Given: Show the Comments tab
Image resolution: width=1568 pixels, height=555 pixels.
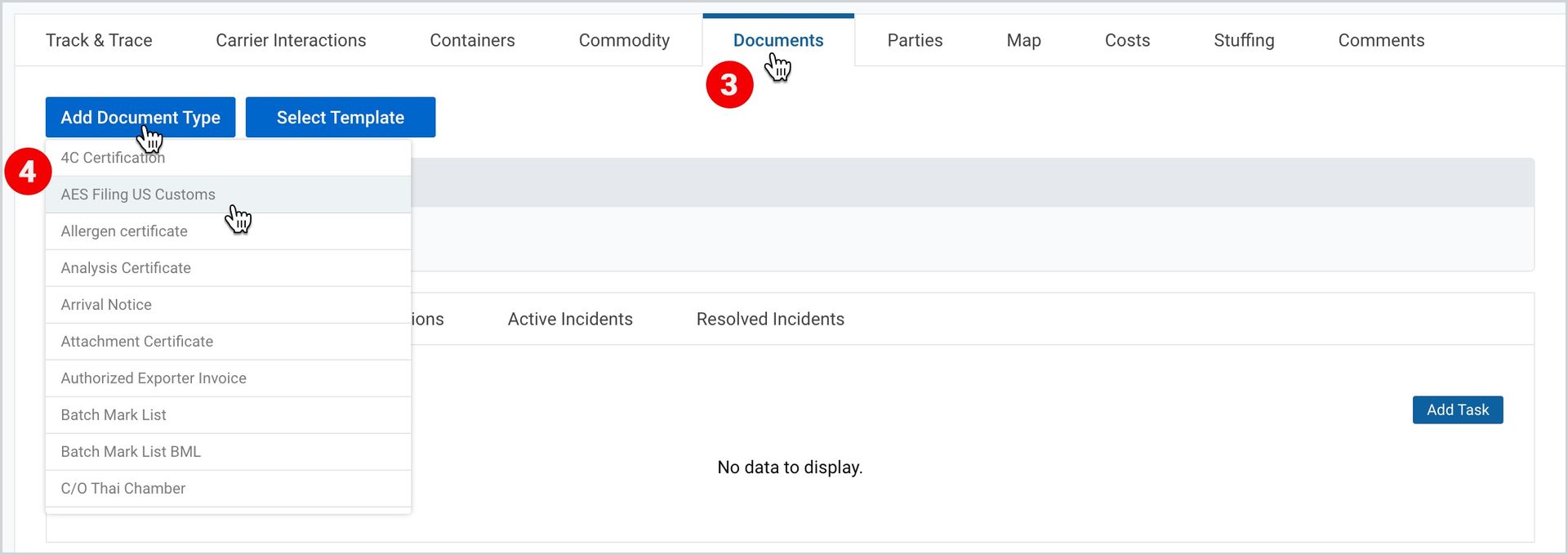Looking at the screenshot, I should 1381,40.
